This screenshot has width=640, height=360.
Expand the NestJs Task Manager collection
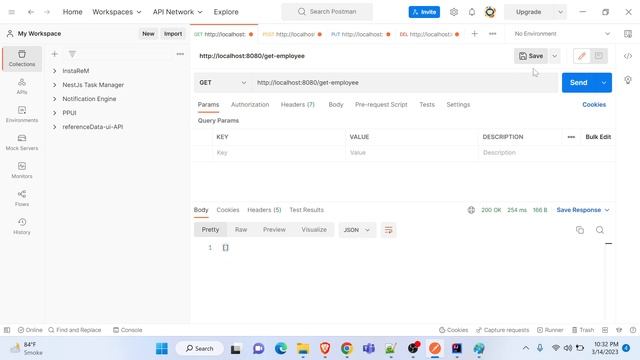coord(54,85)
